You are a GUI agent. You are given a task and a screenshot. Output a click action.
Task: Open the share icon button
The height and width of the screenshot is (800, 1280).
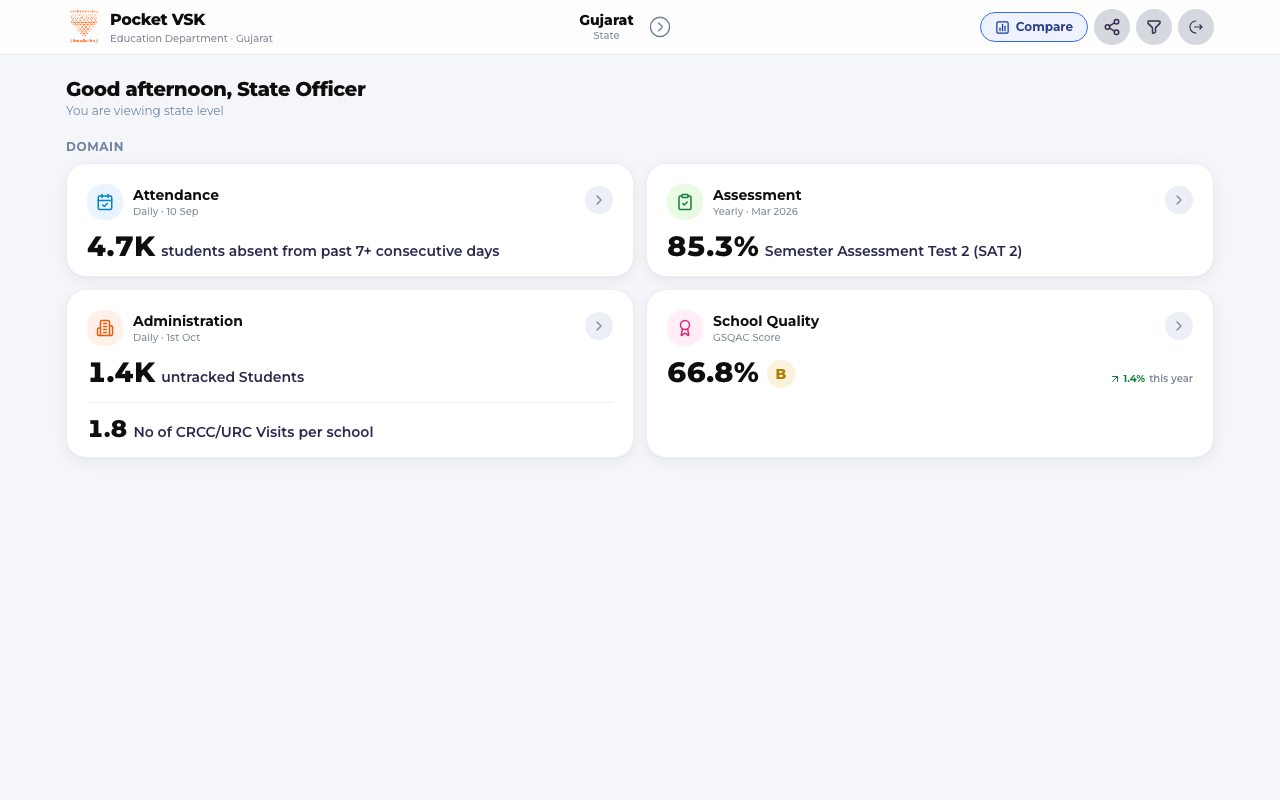1112,27
